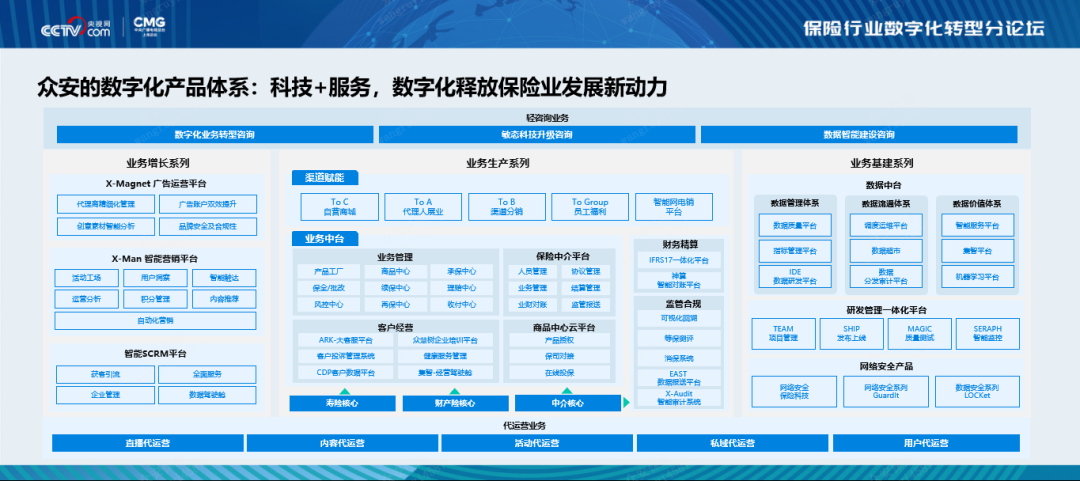
Task: Click the 用户洞察 box
Action: tap(155, 278)
